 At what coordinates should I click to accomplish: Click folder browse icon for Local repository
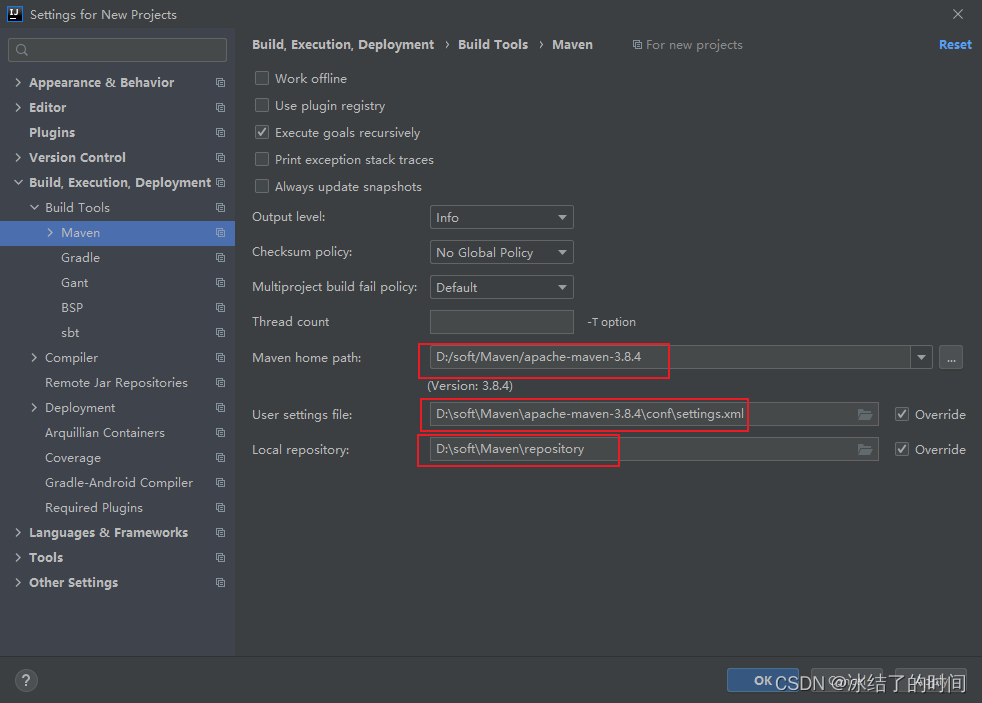(x=865, y=449)
